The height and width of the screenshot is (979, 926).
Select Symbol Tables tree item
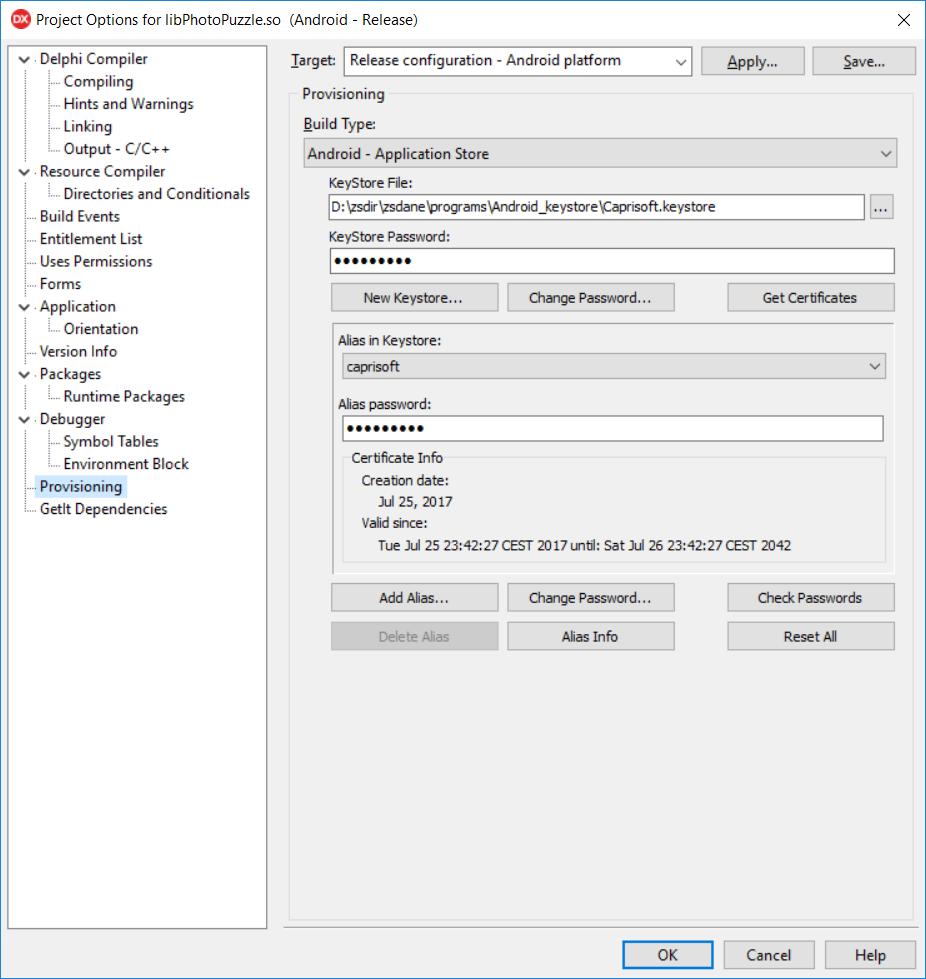tap(111, 441)
